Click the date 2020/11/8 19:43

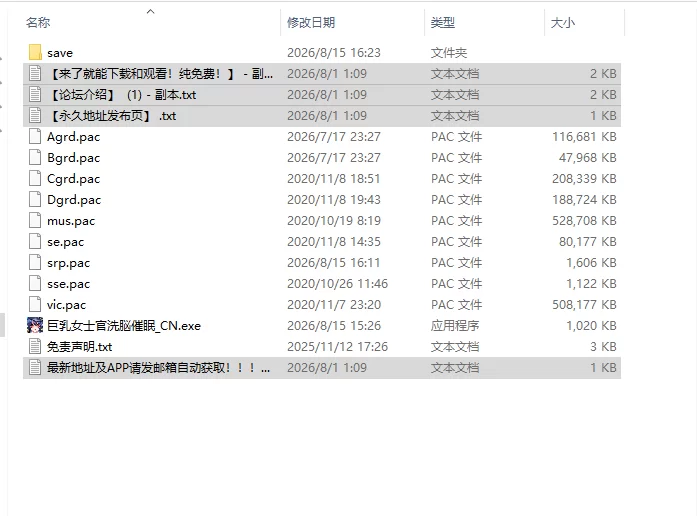point(334,200)
